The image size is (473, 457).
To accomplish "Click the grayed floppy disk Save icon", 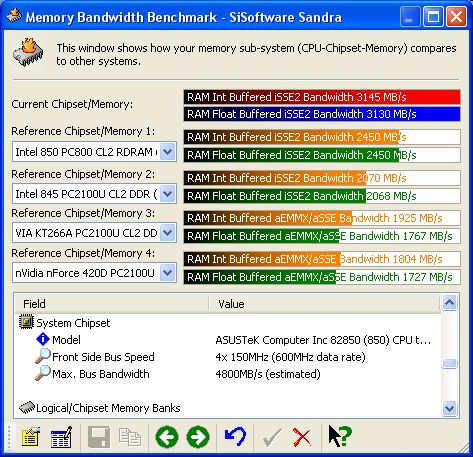I will point(99,437).
